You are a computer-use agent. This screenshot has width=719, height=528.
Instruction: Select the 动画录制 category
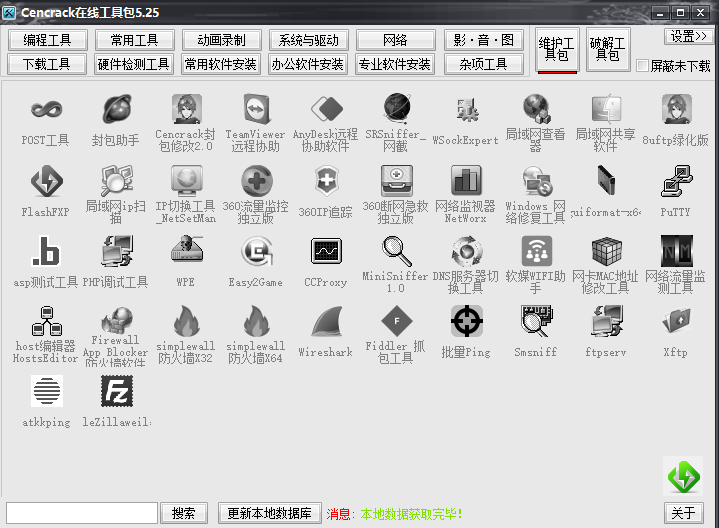tap(221, 40)
